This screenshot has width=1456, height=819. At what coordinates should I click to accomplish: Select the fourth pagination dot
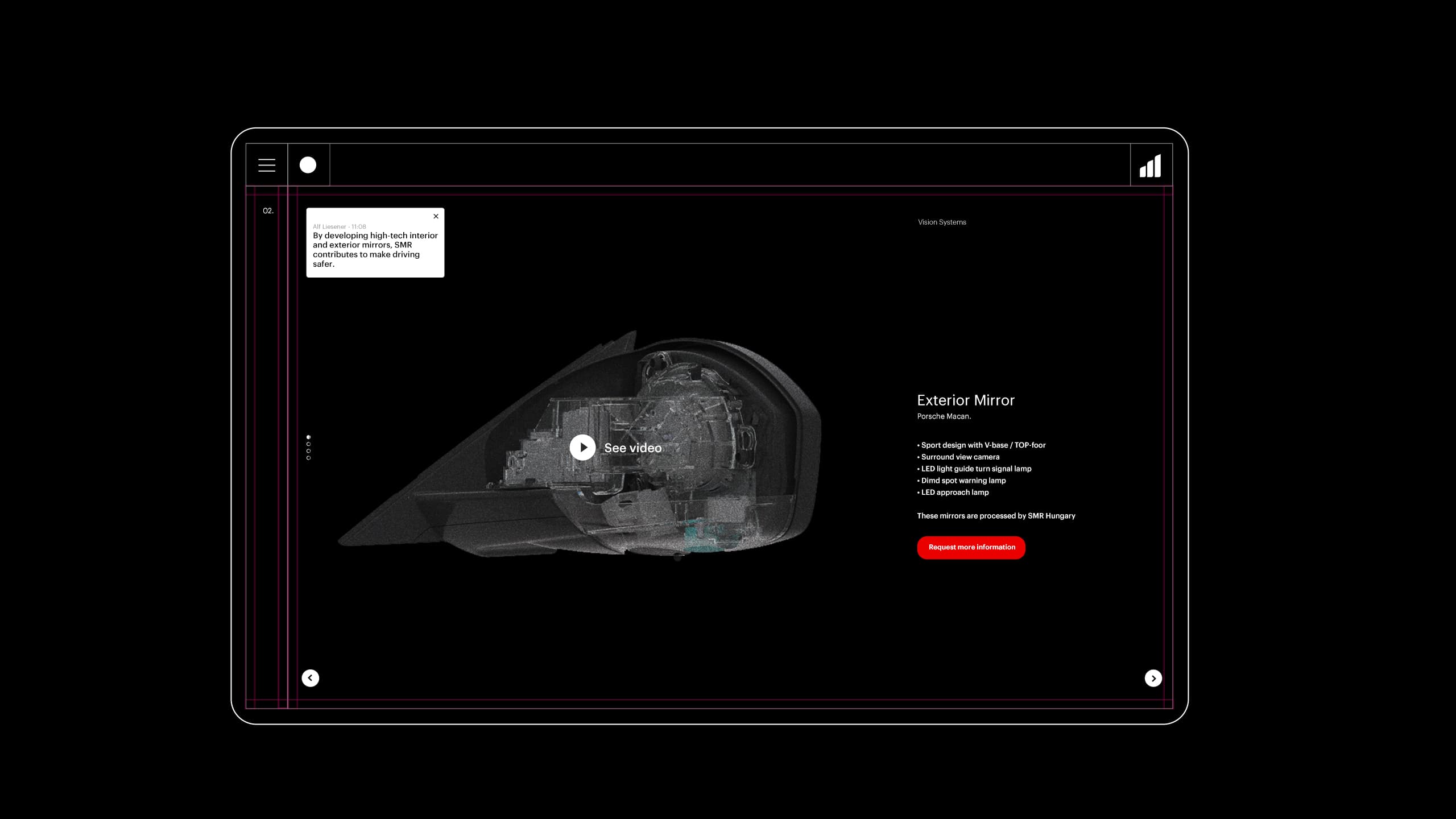click(x=308, y=458)
